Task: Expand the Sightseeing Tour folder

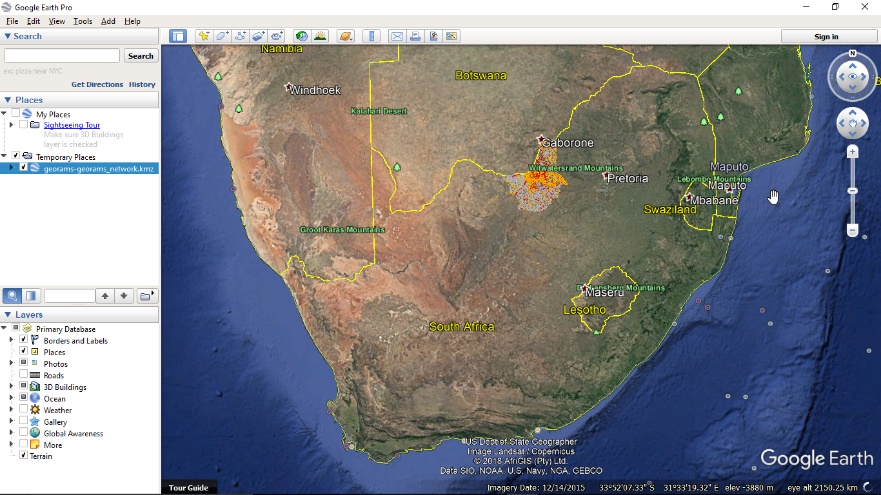Action: [x=11, y=125]
